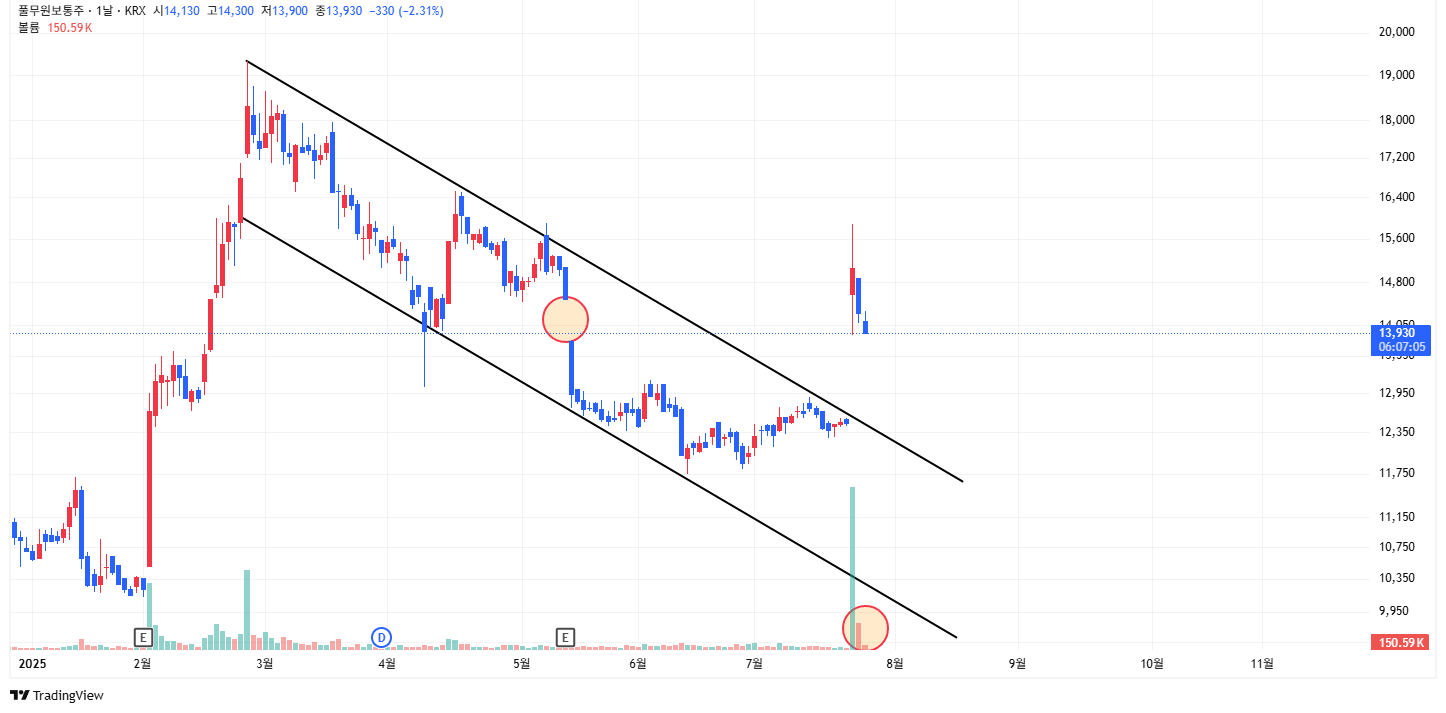The image size is (1446, 713).
Task: Click the 7월 label on time axis
Action: [754, 662]
